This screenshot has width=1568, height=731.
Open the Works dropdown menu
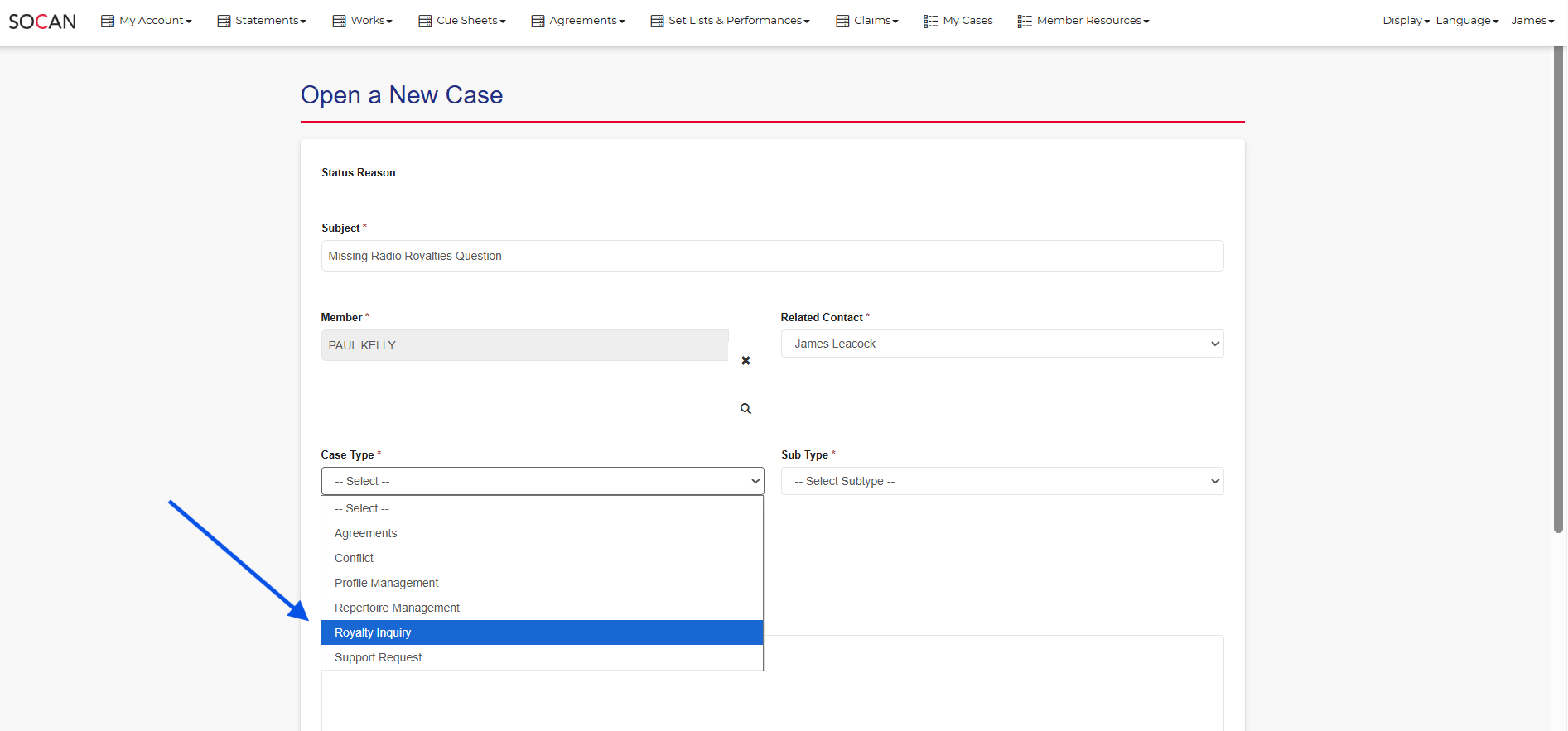pos(363,21)
